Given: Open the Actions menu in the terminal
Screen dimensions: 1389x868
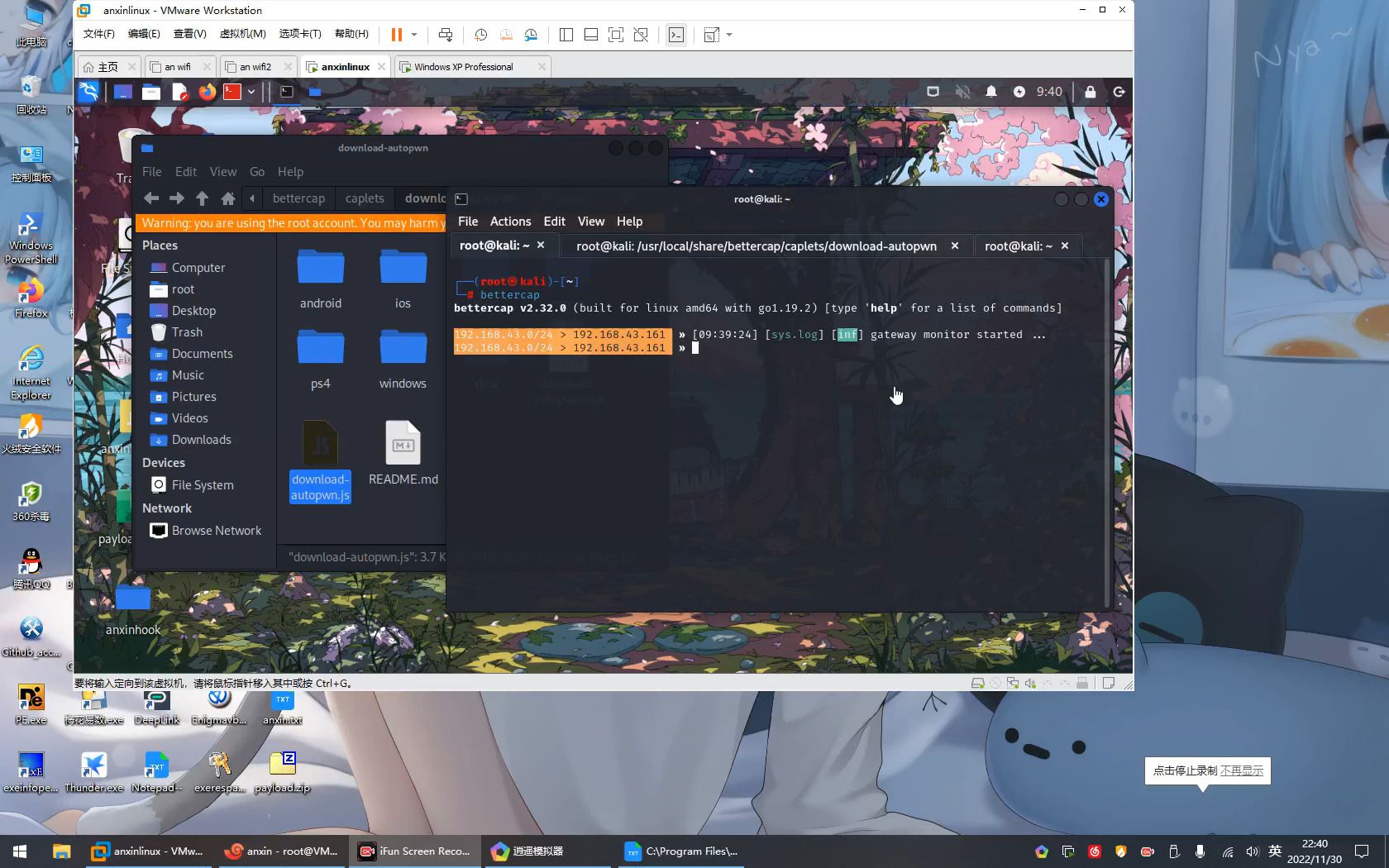Looking at the screenshot, I should click(x=510, y=222).
